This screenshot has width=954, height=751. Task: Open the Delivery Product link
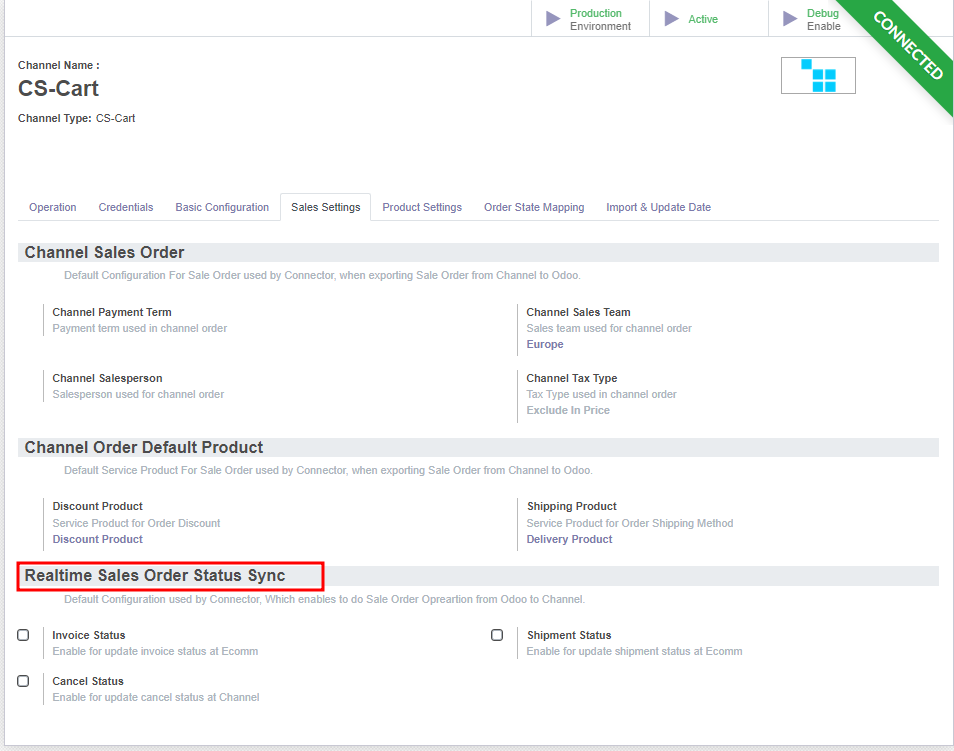tap(569, 539)
